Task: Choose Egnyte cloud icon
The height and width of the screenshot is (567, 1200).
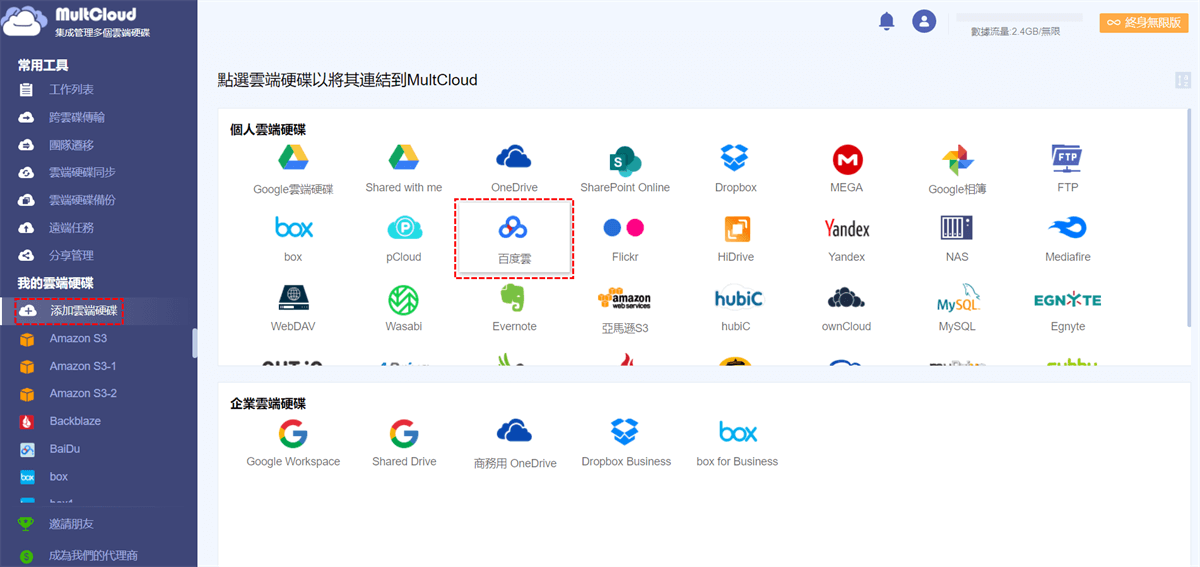Action: tap(1067, 299)
